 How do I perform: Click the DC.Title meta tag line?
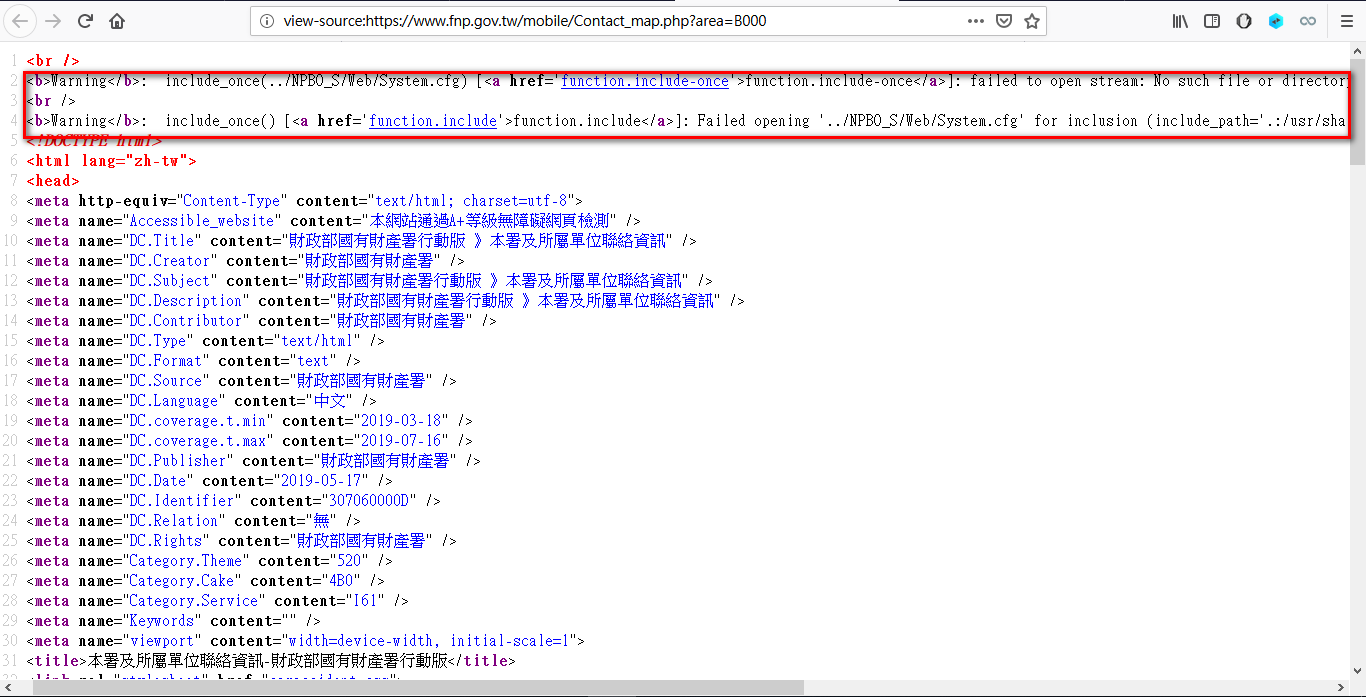tap(362, 241)
